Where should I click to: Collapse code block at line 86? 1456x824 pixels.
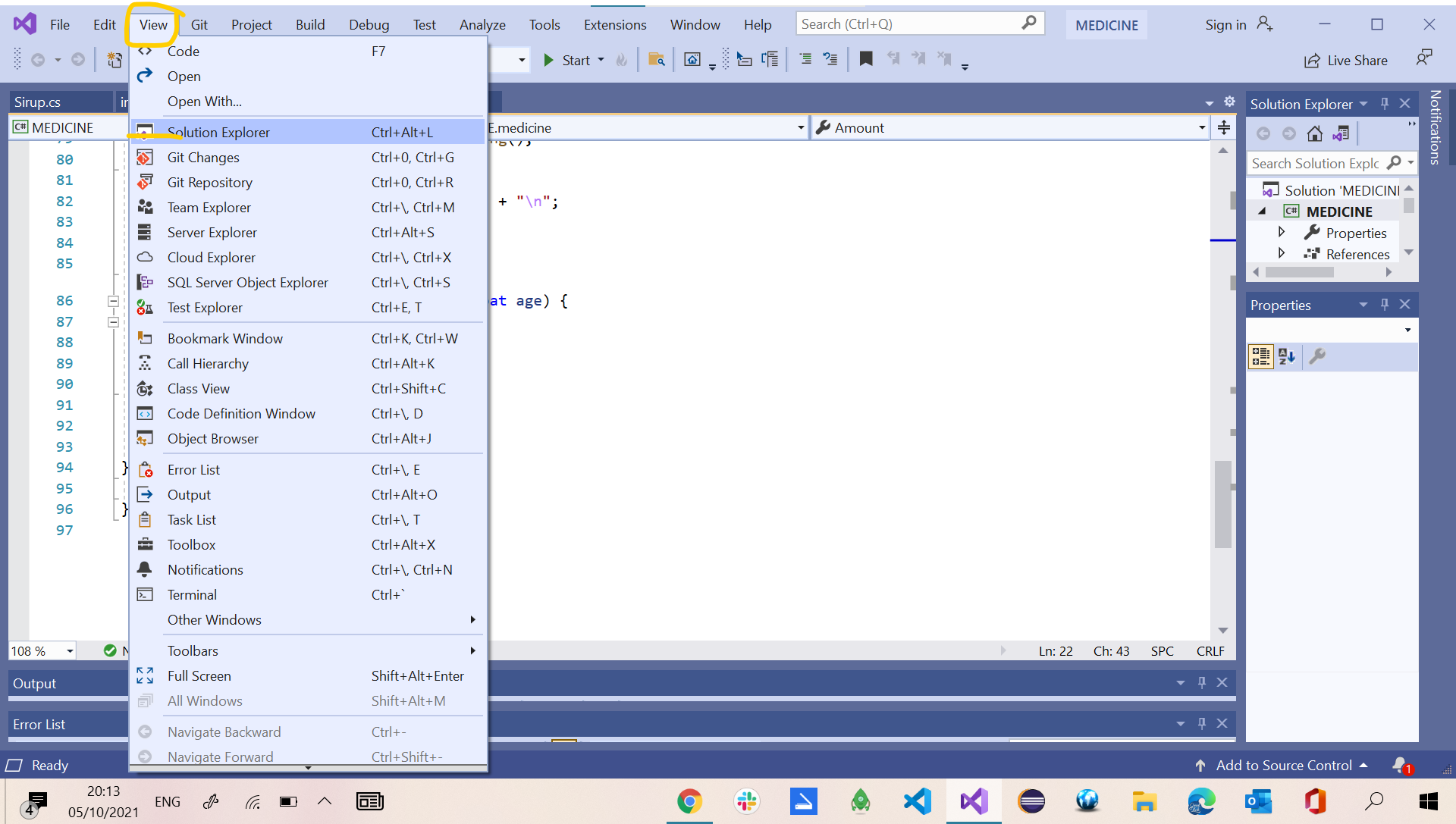click(x=113, y=302)
